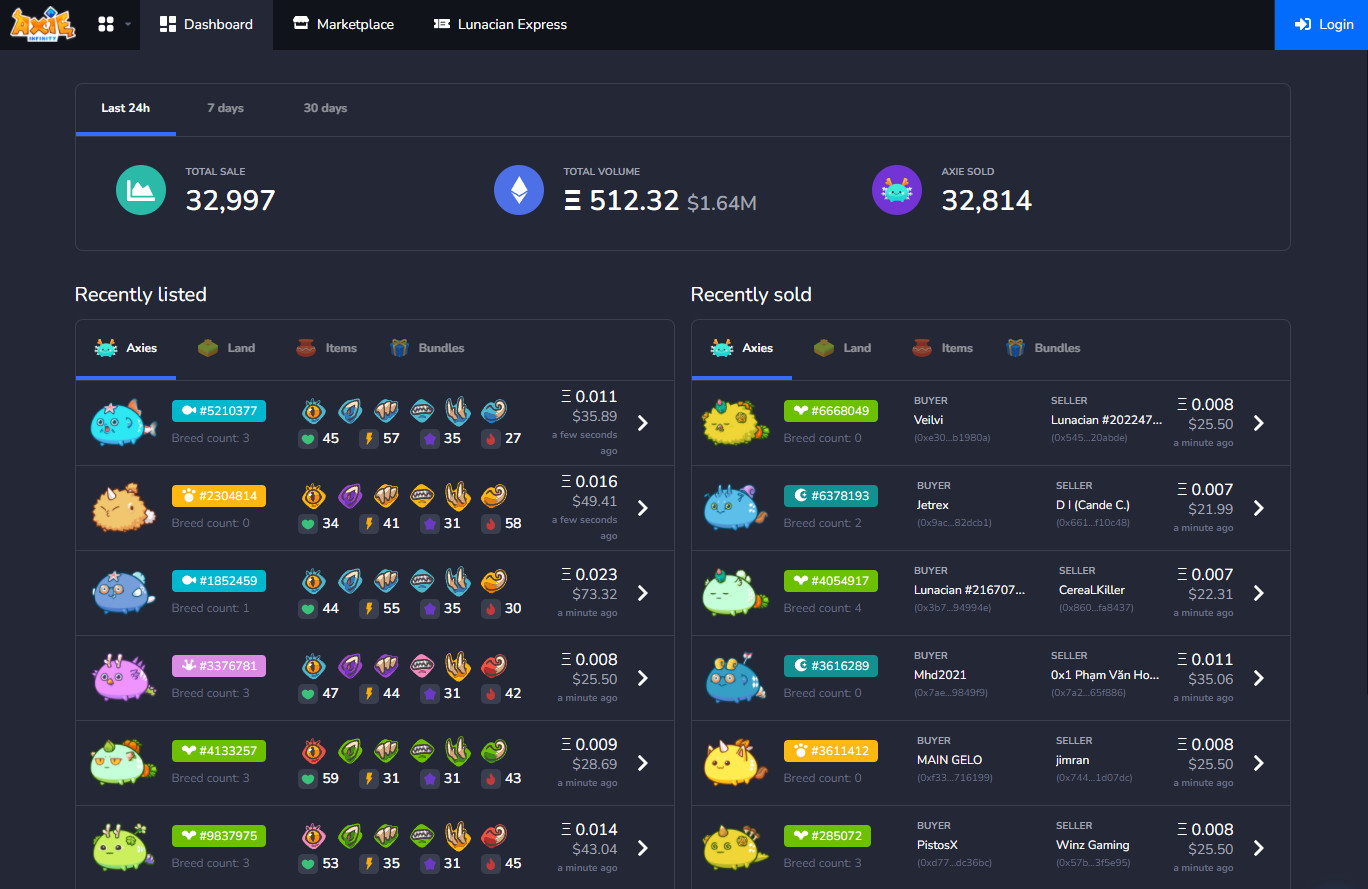1368x889 pixels.
Task: Select Items tab in Recently sold
Action: (x=942, y=348)
